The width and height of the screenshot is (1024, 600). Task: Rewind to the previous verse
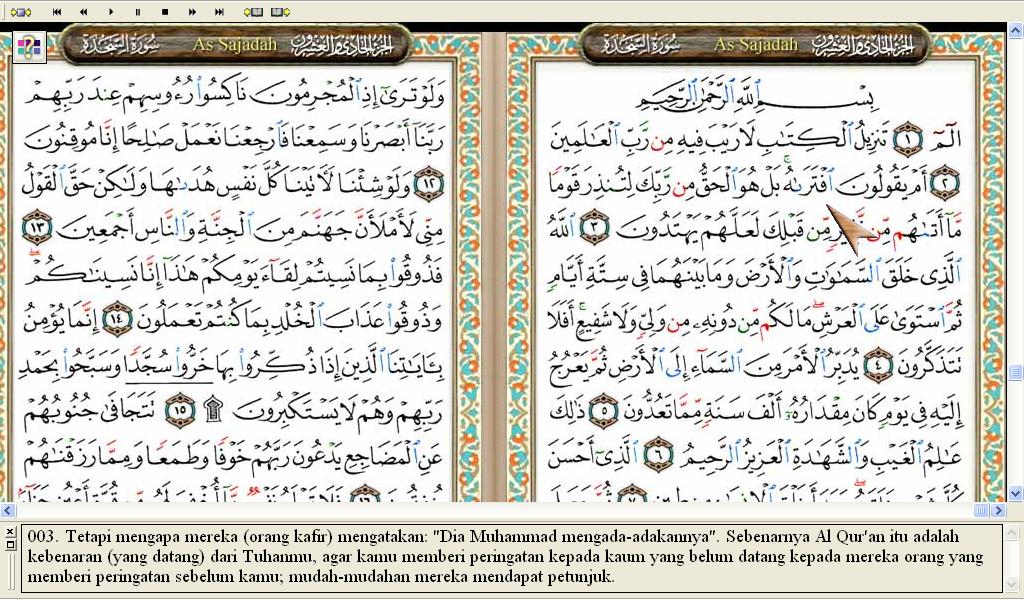tap(84, 12)
